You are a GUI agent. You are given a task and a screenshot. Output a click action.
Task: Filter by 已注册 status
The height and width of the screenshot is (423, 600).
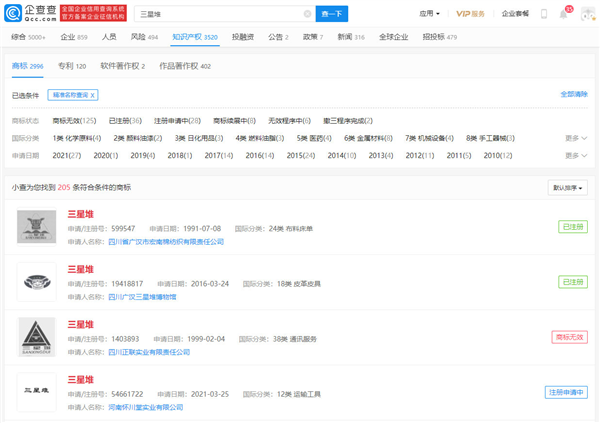(x=123, y=120)
